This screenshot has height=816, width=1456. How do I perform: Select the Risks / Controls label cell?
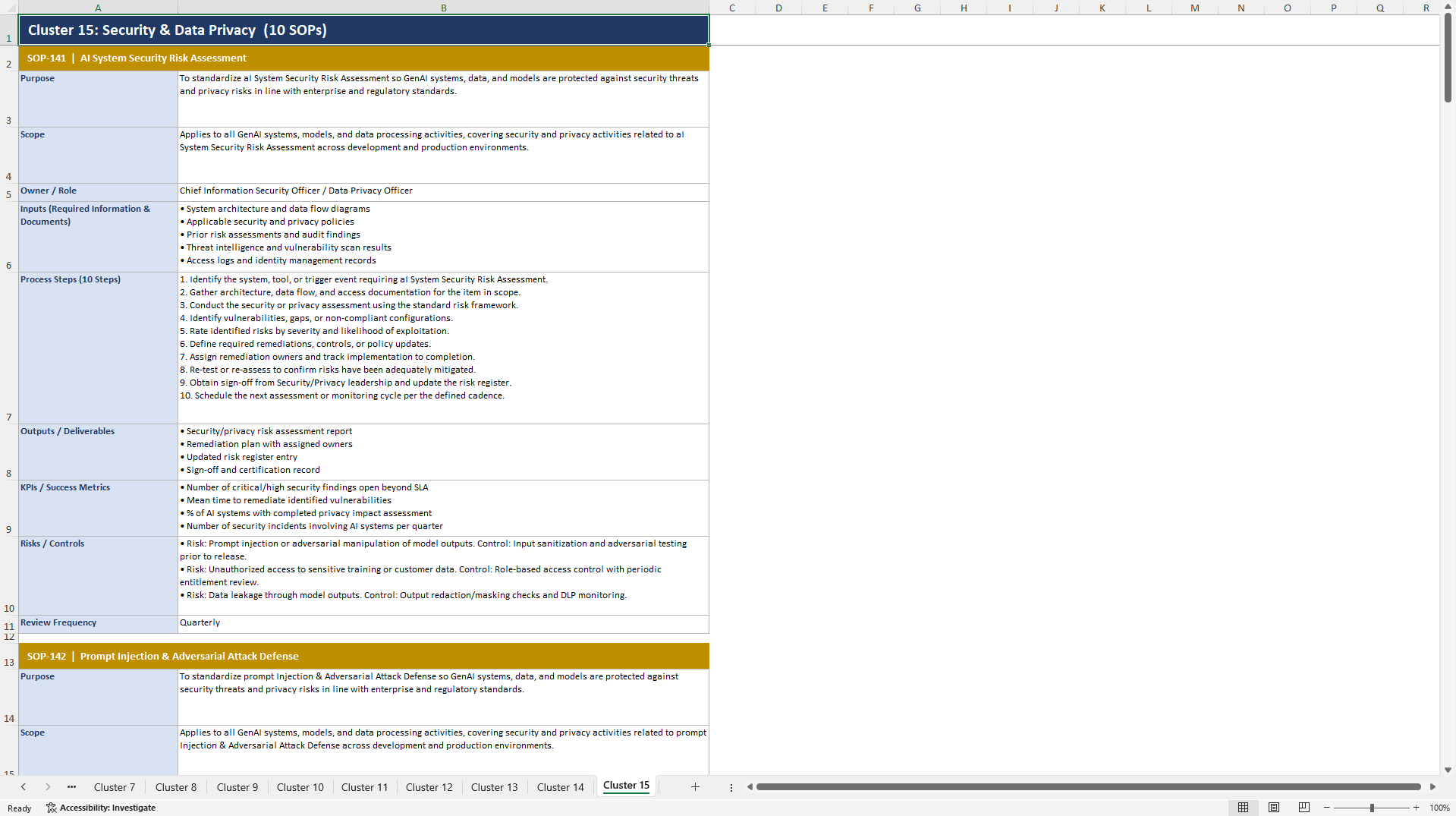coord(98,575)
